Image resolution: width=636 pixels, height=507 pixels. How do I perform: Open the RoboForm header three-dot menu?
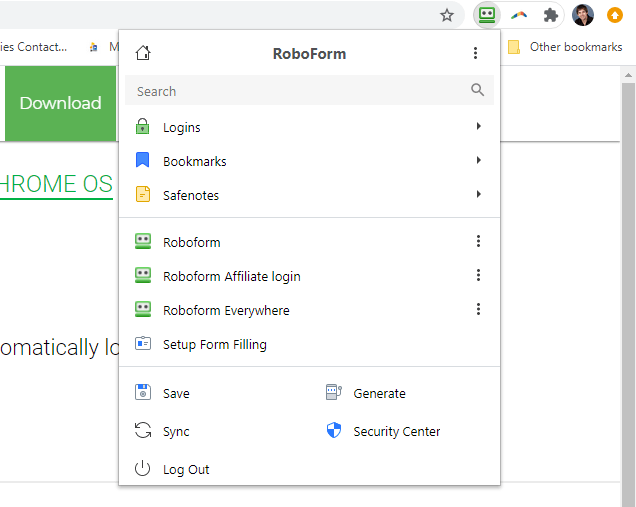coord(475,53)
